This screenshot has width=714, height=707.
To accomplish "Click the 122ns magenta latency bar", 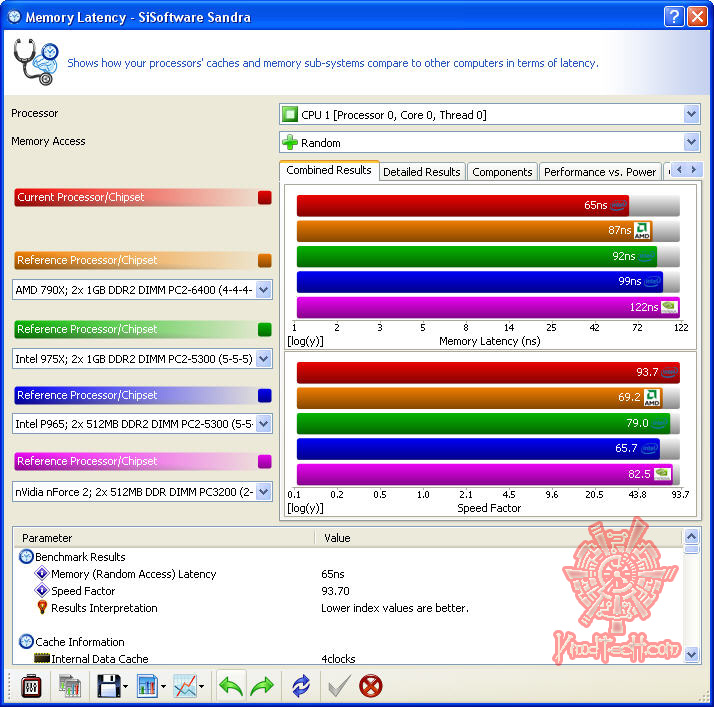I will coord(488,307).
